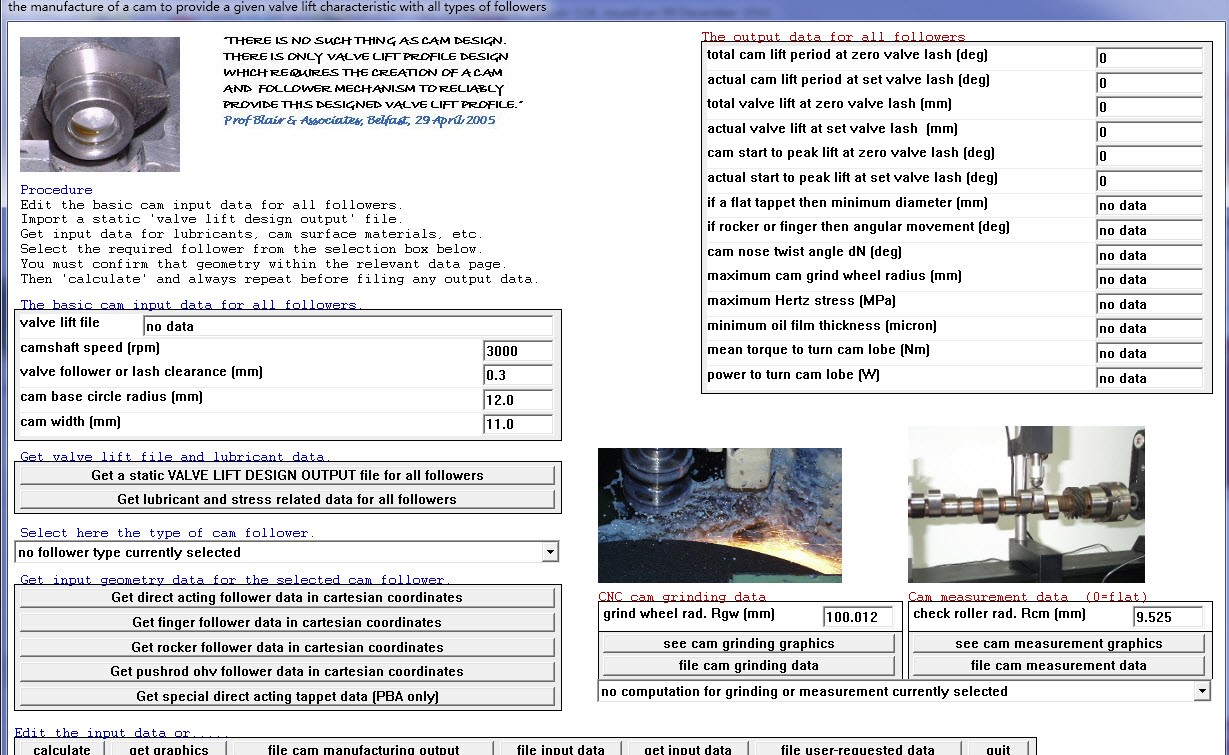Get direct acting follower data in cartesian coordinates

pyautogui.click(x=287, y=597)
